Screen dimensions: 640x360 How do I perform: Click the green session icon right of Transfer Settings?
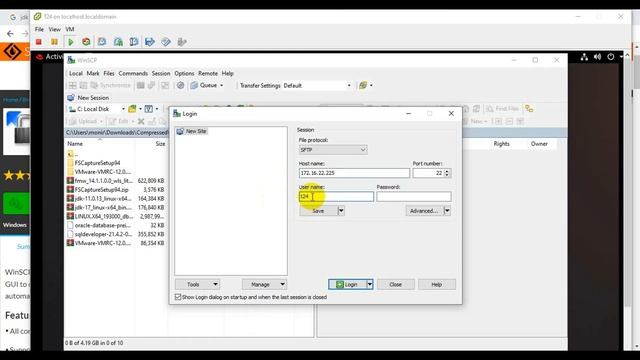(x=362, y=85)
